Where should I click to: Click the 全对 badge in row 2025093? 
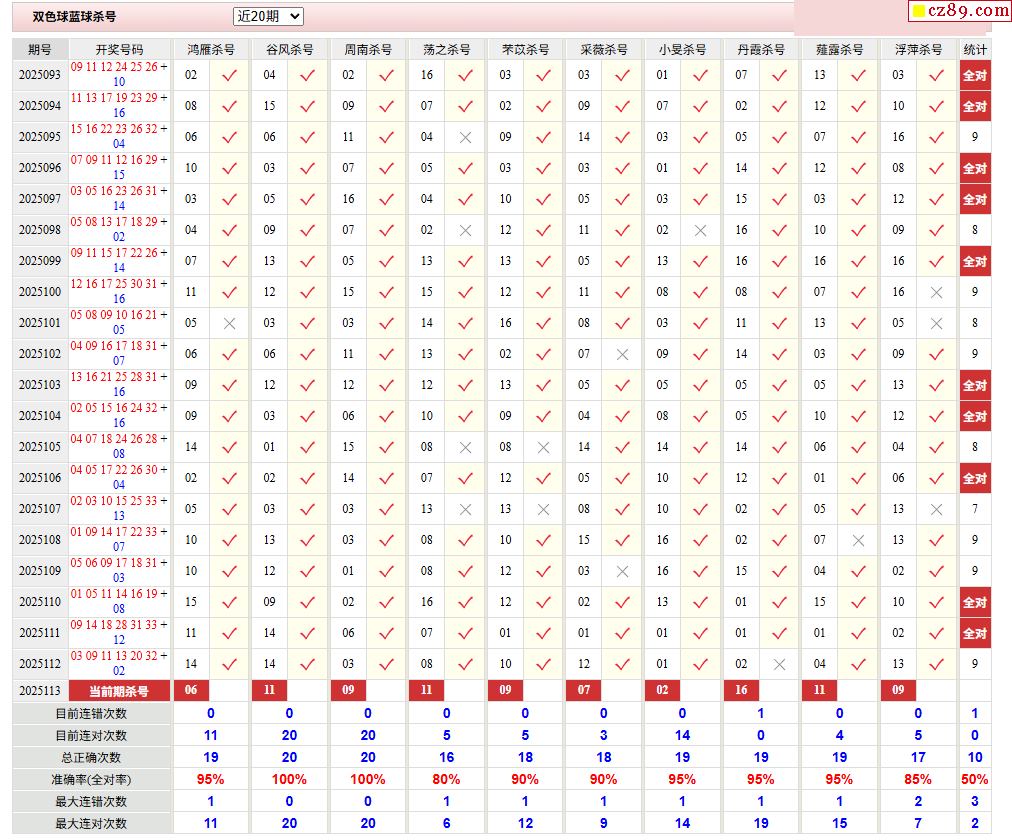point(974,75)
